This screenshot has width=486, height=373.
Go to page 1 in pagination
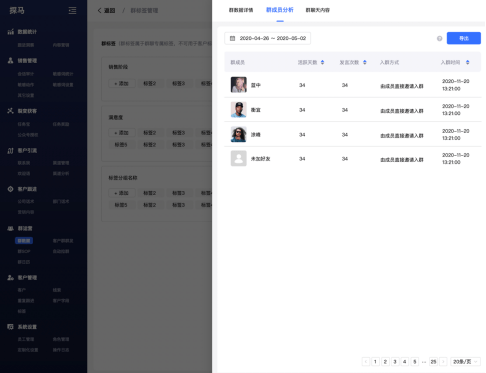click(x=375, y=362)
